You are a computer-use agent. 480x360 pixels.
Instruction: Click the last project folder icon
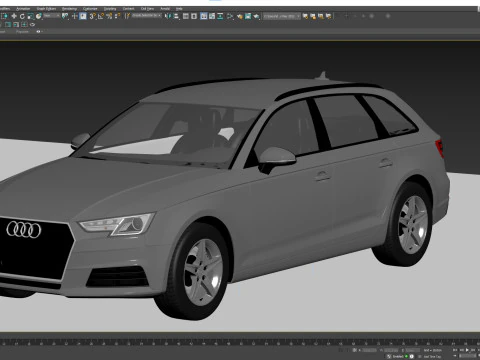click(329, 16)
